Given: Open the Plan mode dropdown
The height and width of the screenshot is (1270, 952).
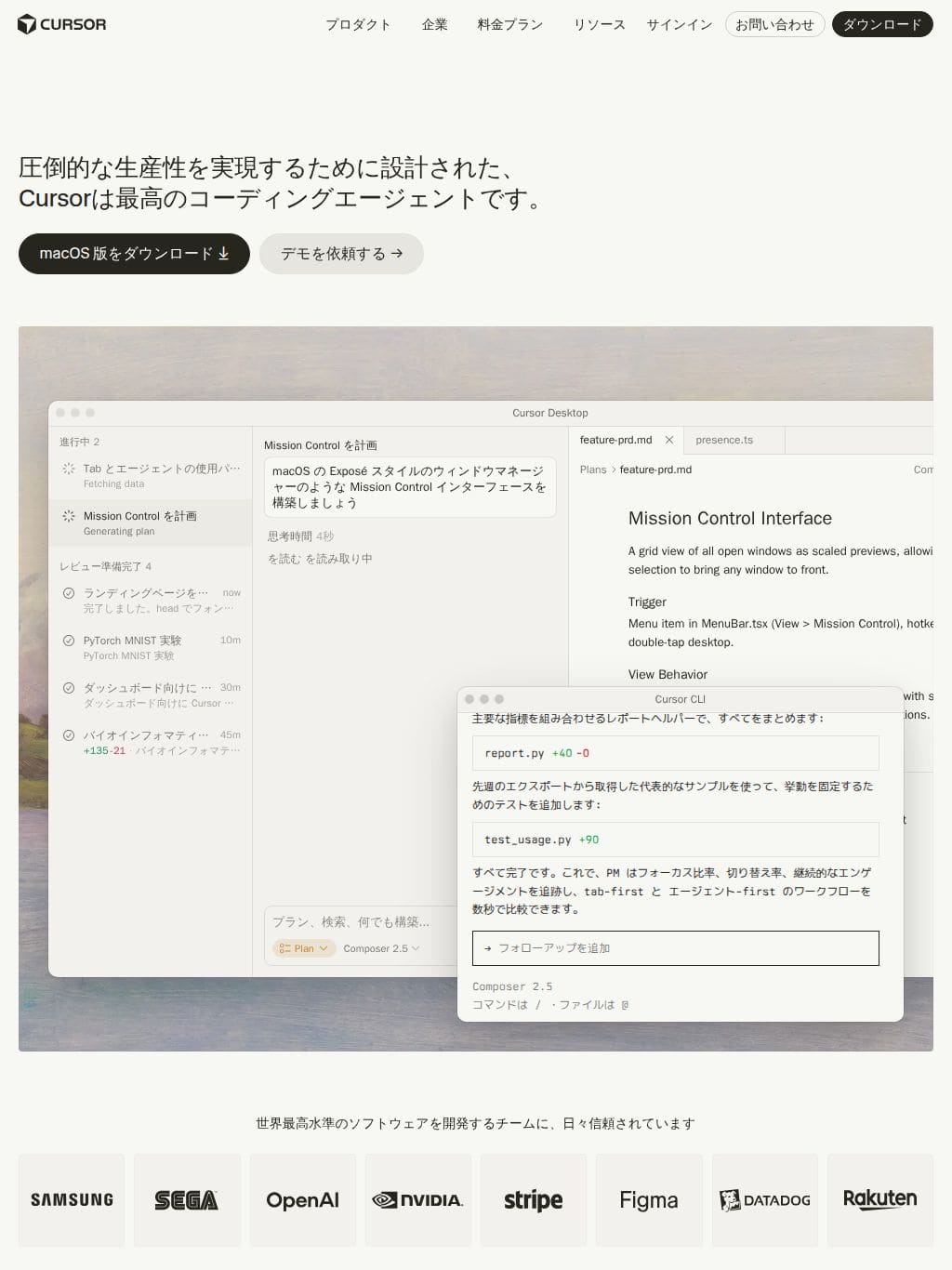Looking at the screenshot, I should 304,948.
